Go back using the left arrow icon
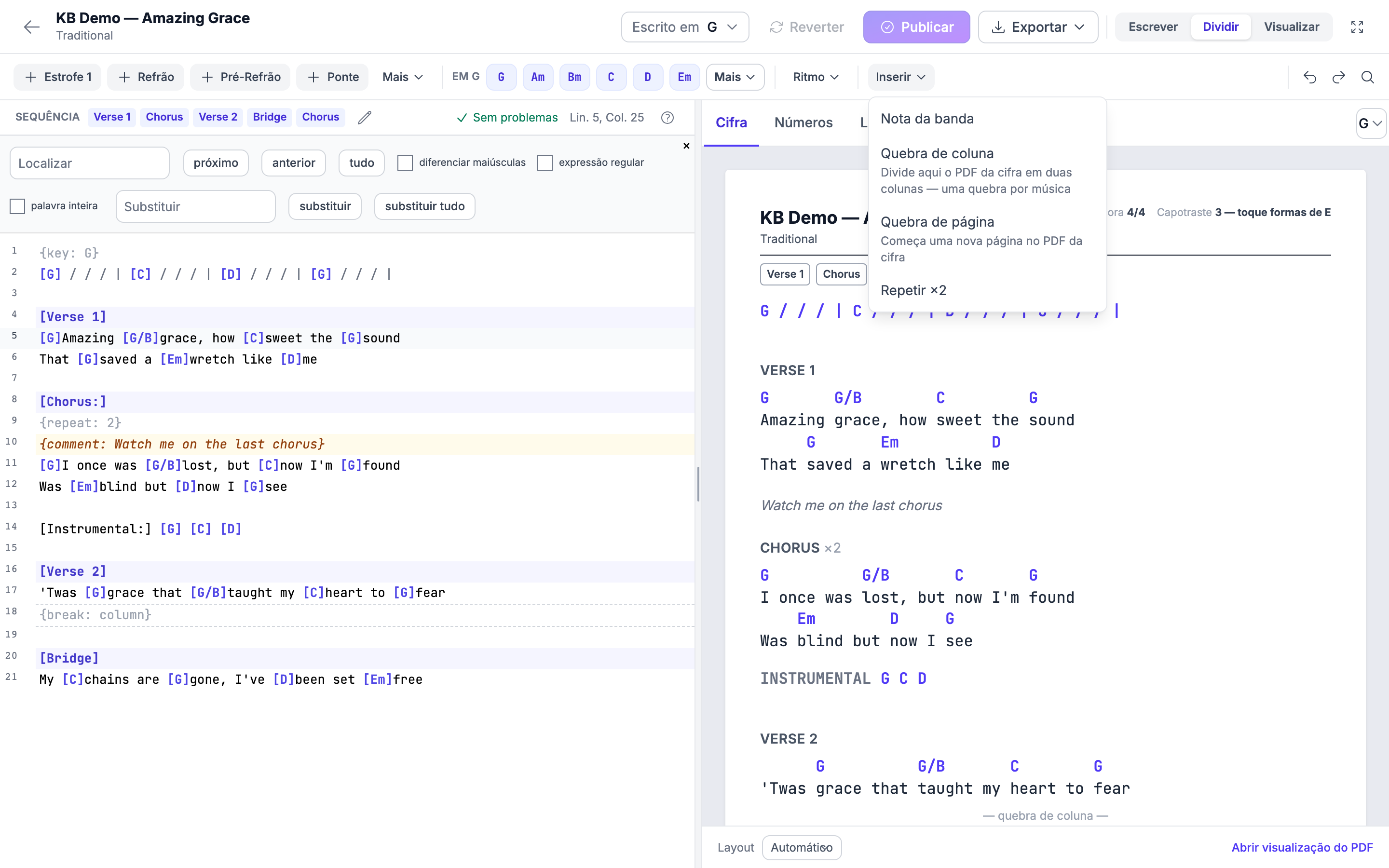1389x868 pixels. click(x=31, y=27)
